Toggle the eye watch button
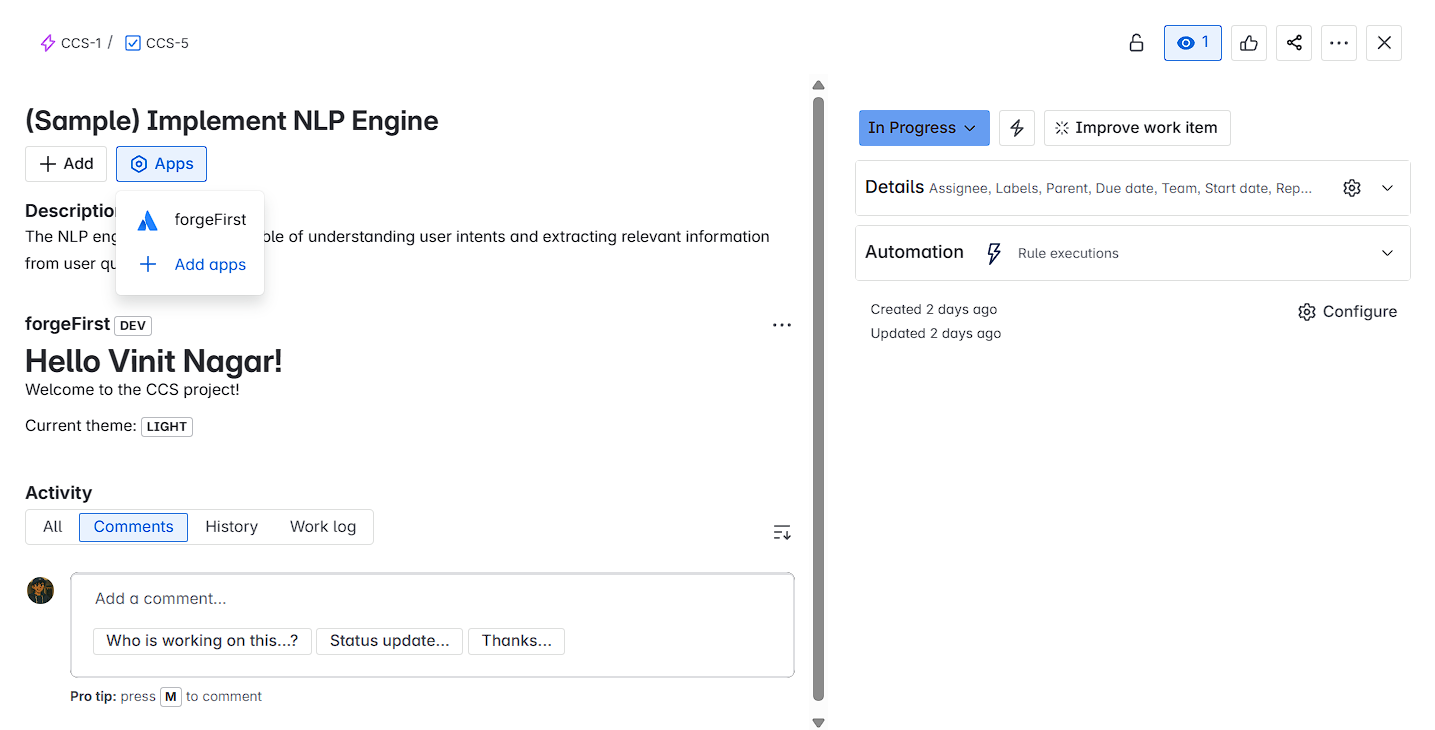This screenshot has height=730, width=1435. pos(1192,43)
